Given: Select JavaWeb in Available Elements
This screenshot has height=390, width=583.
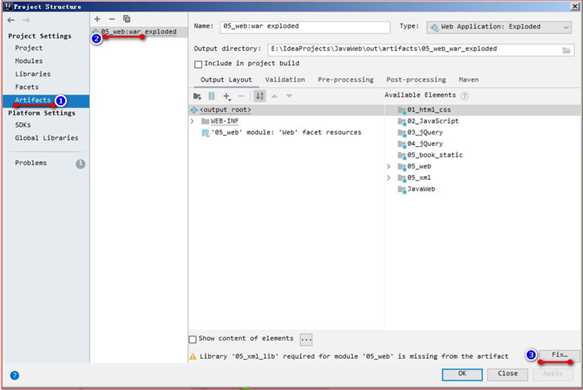Looking at the screenshot, I should point(421,189).
